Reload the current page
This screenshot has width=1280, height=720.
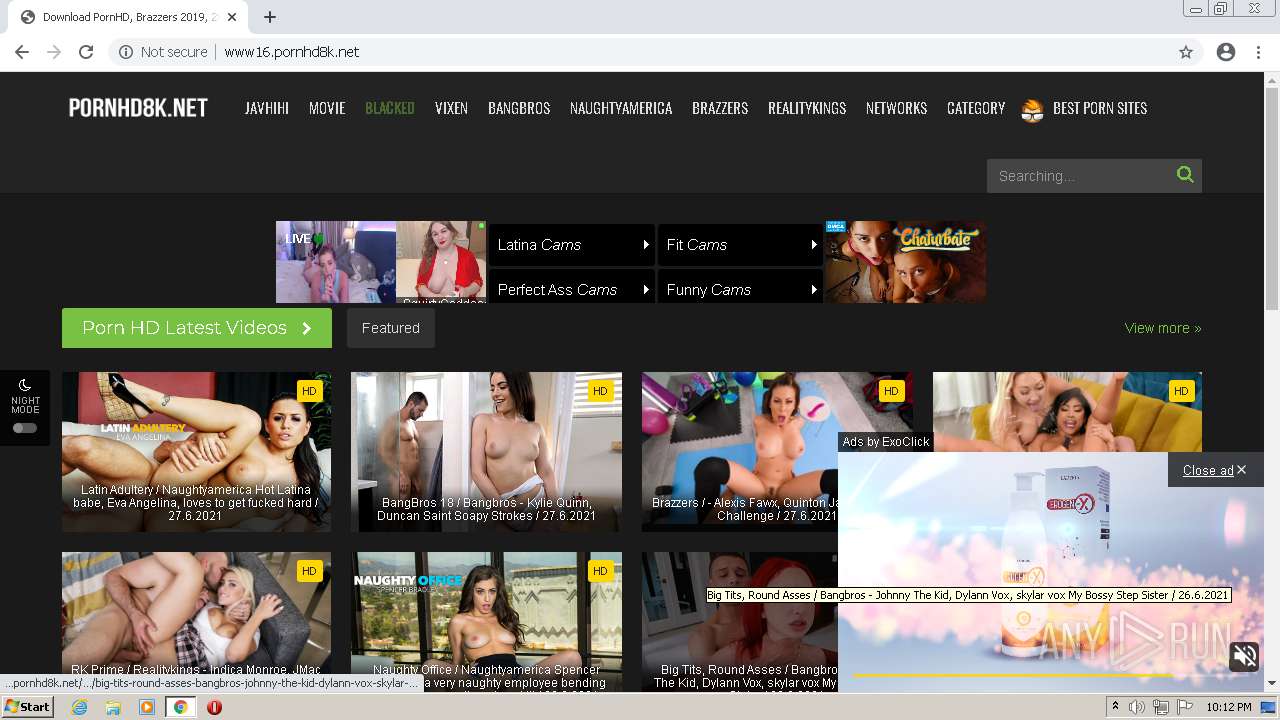86,52
